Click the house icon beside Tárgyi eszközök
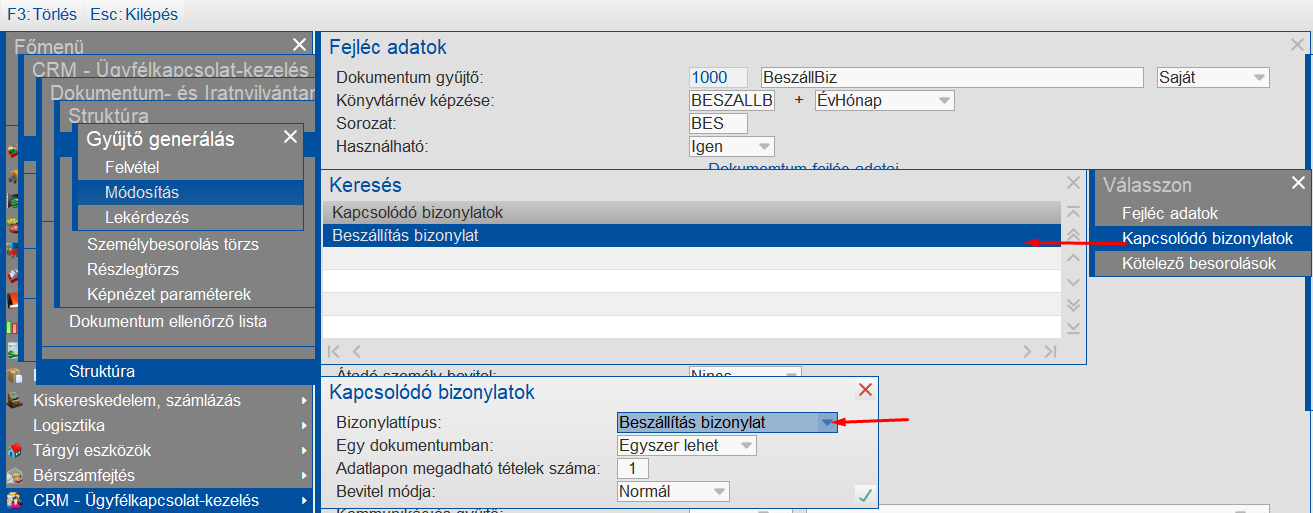The height and width of the screenshot is (513, 1313). pos(14,451)
